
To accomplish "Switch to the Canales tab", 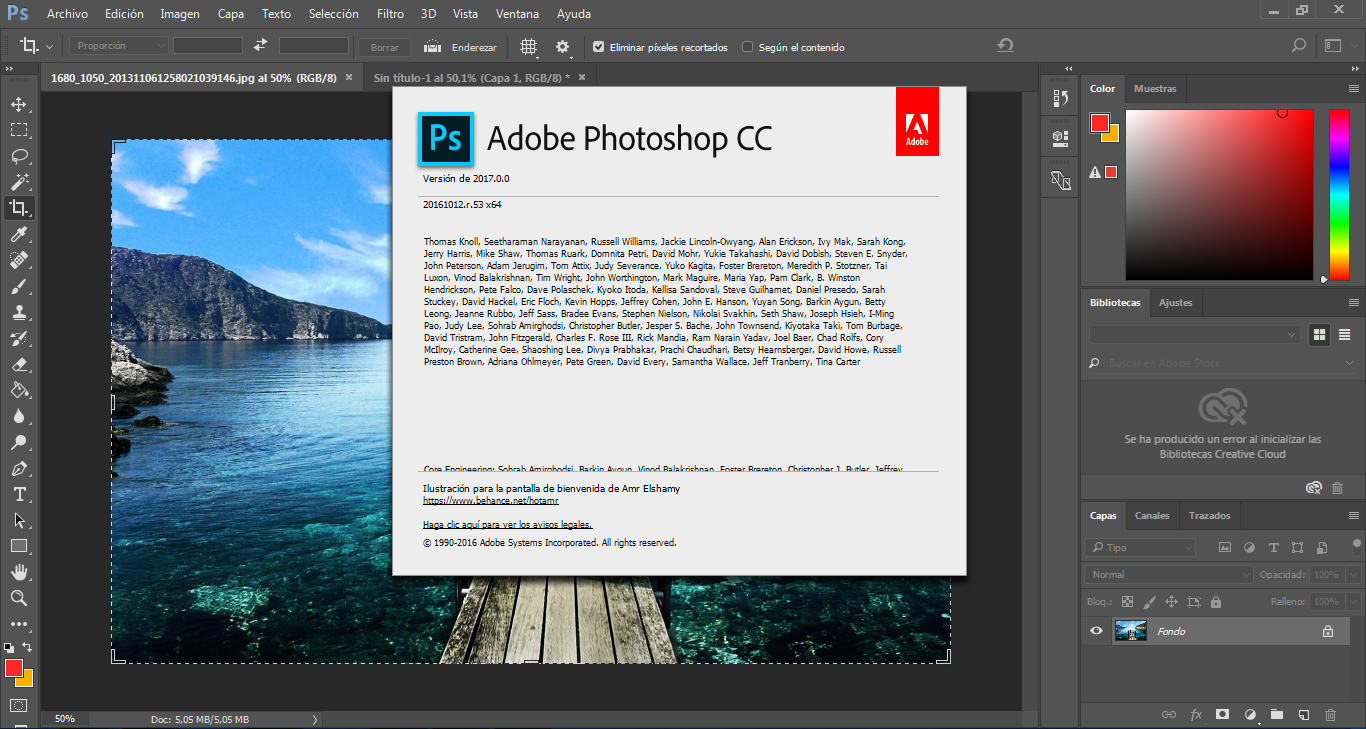I will pyautogui.click(x=1152, y=516).
